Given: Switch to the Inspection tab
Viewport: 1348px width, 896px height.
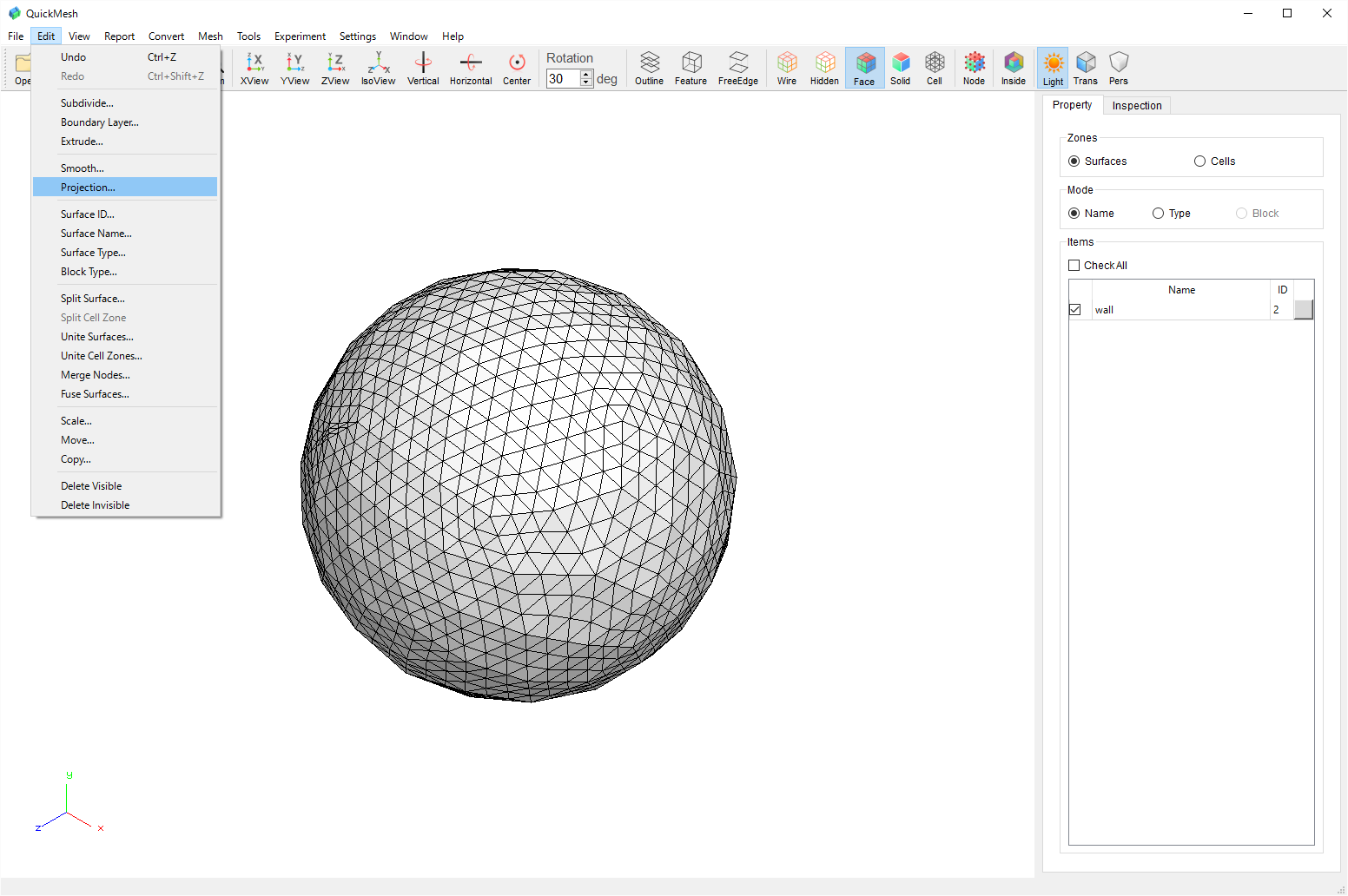Looking at the screenshot, I should [x=1137, y=106].
